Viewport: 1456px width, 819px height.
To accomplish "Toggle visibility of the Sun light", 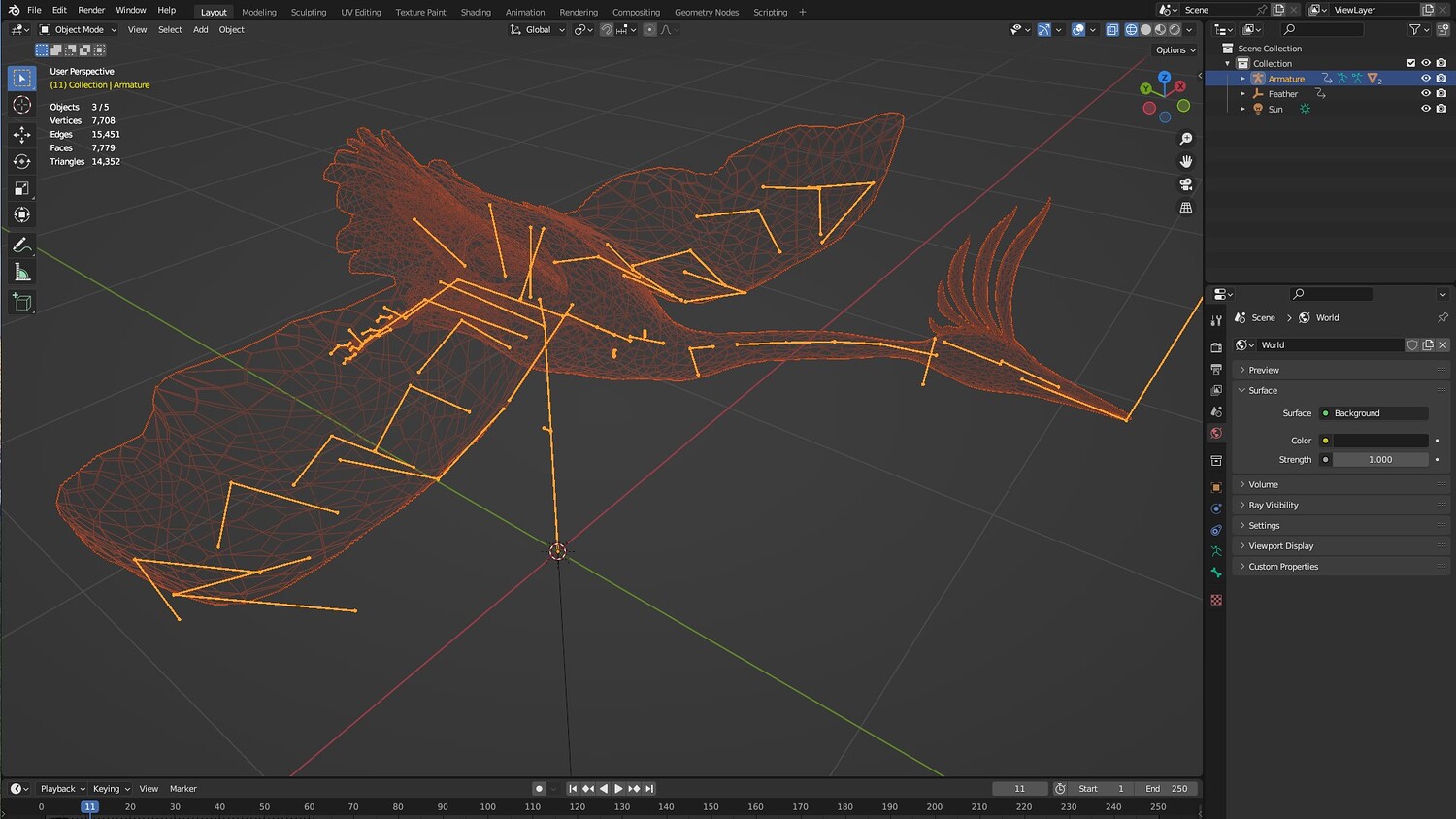I will (x=1425, y=109).
